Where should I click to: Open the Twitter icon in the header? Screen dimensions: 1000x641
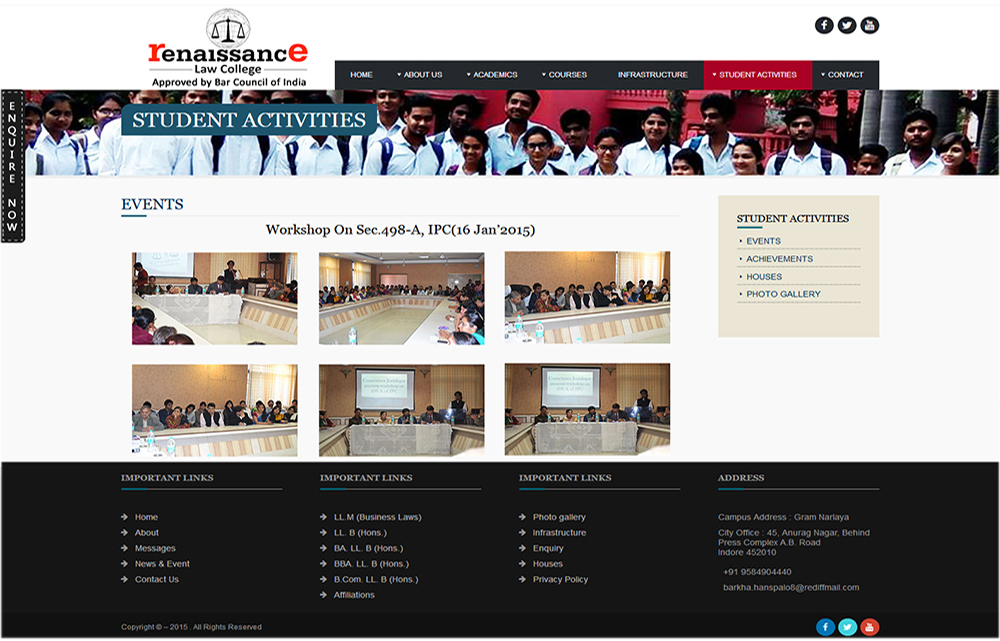tap(847, 25)
